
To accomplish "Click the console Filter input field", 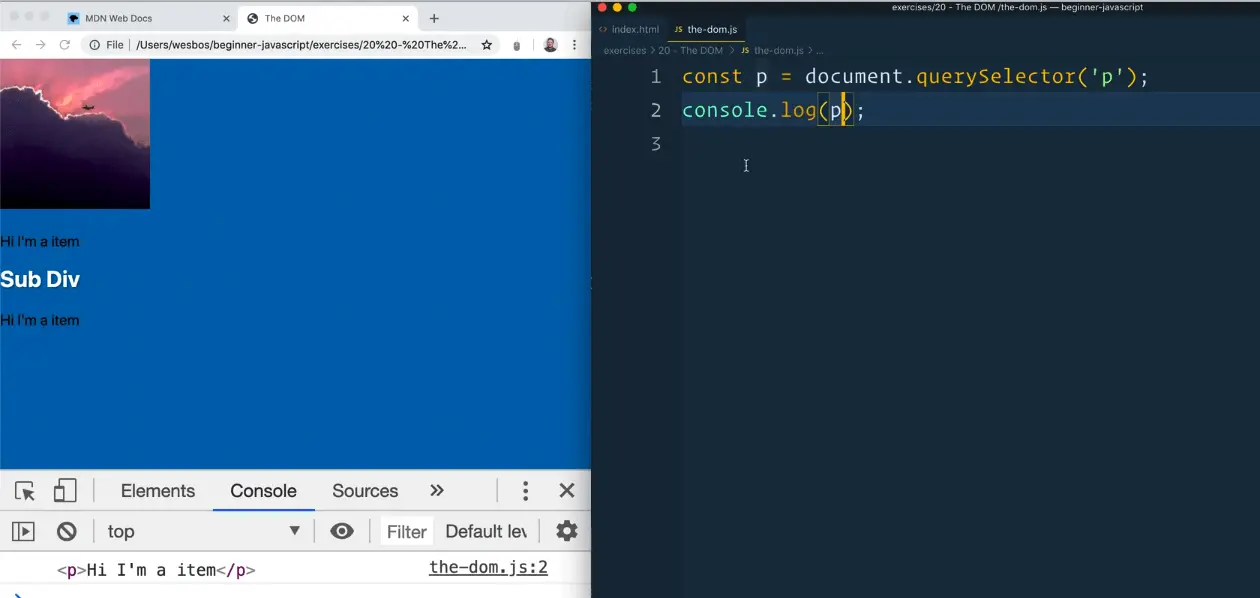I will tap(406, 531).
